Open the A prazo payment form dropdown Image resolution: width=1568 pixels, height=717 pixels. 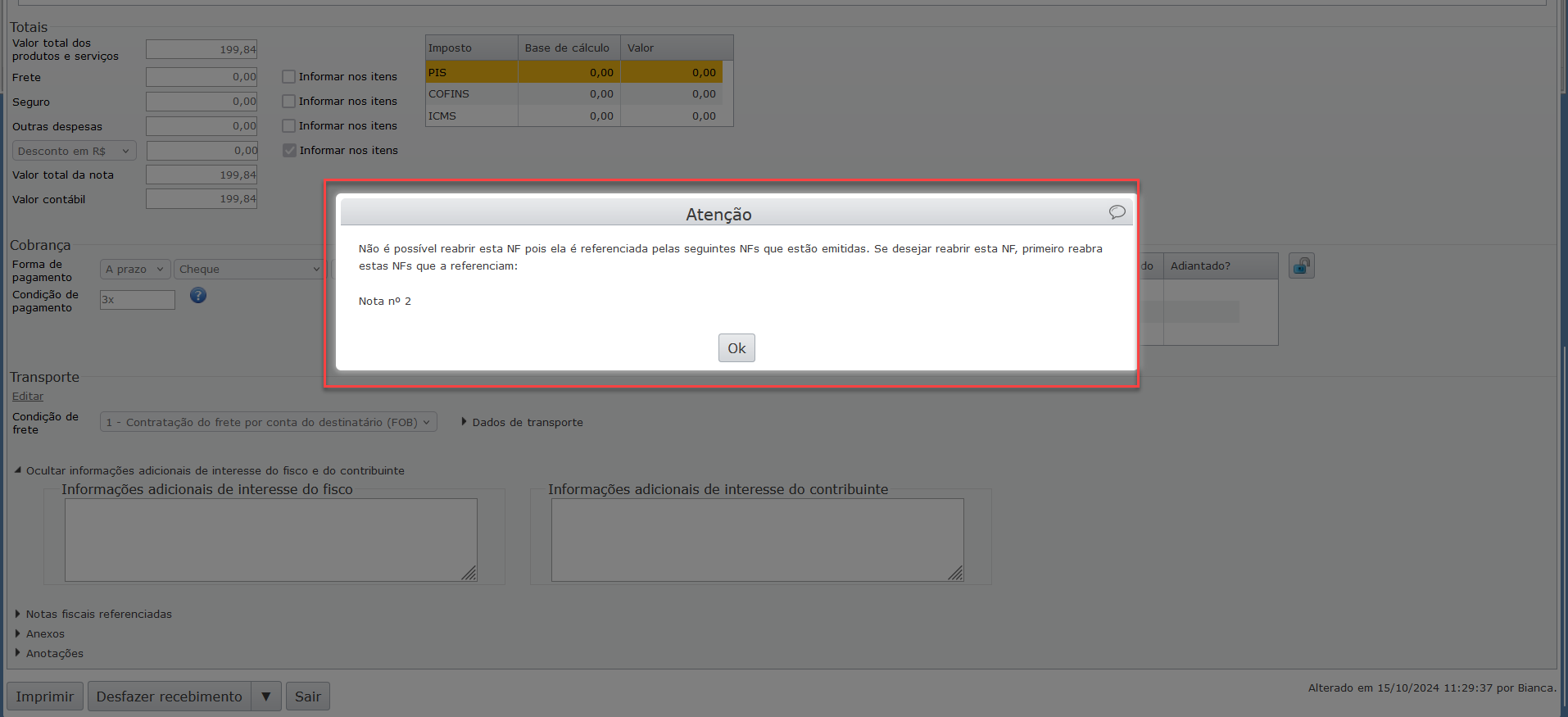(x=135, y=269)
